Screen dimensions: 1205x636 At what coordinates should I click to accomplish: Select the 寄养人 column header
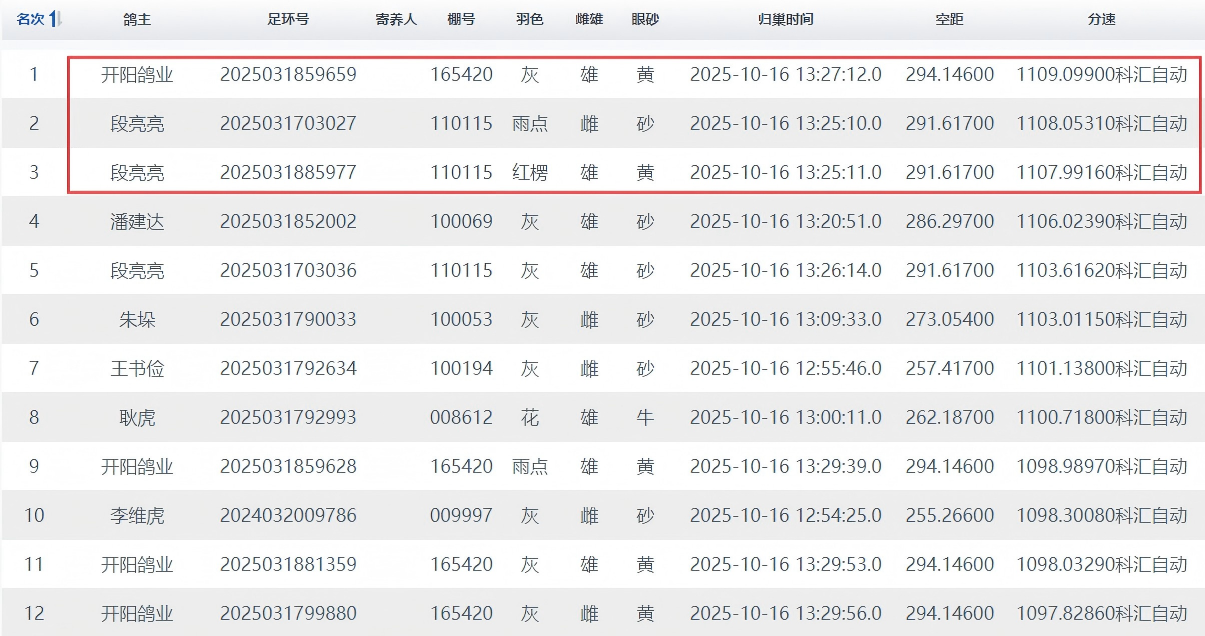396,19
